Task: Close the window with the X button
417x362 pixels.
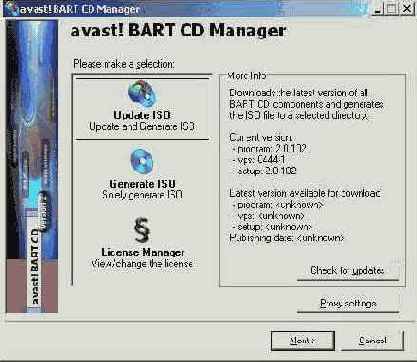Action: click(x=406, y=9)
